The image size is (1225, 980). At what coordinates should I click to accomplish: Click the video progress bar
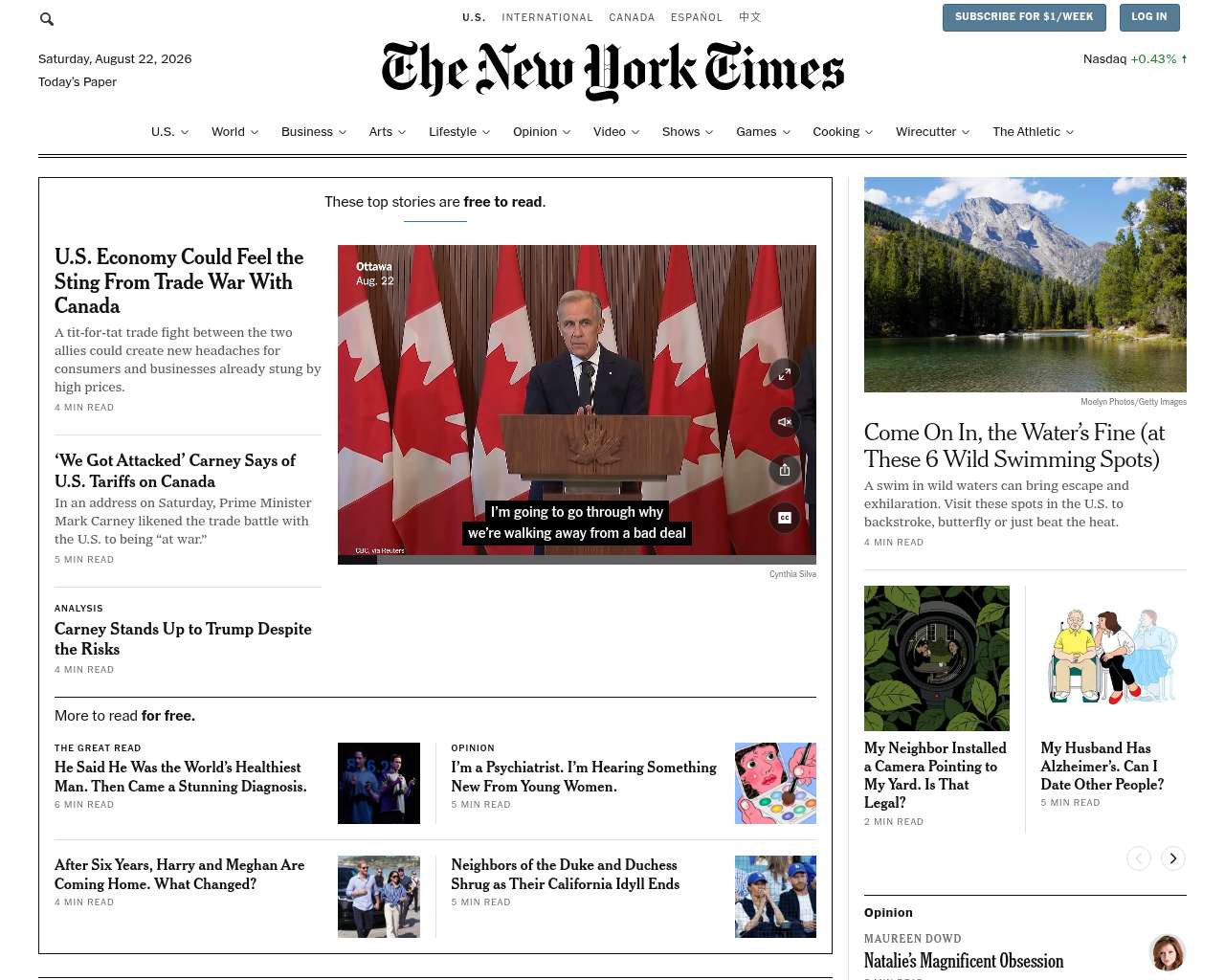[577, 560]
